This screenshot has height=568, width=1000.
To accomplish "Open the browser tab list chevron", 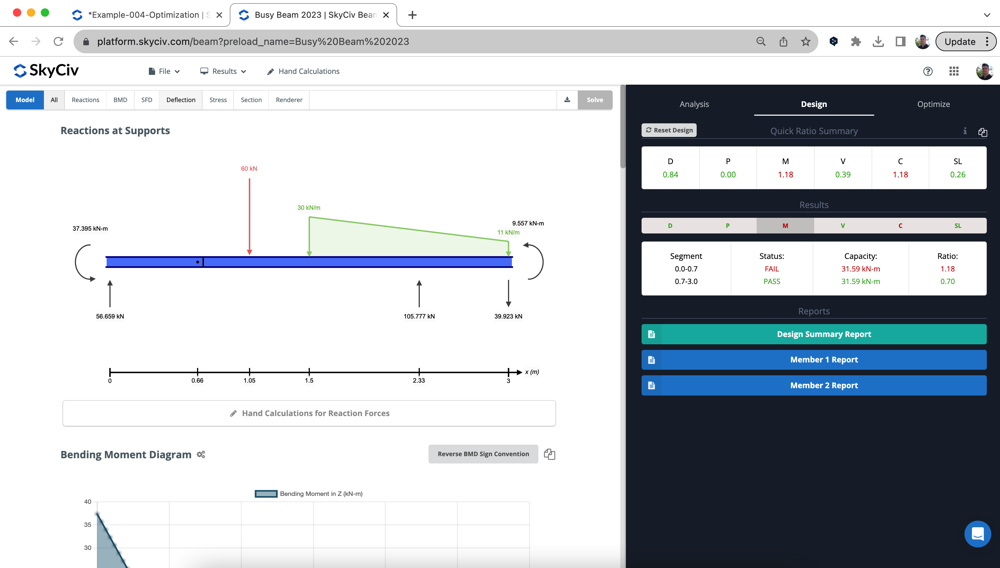I will click(x=987, y=15).
